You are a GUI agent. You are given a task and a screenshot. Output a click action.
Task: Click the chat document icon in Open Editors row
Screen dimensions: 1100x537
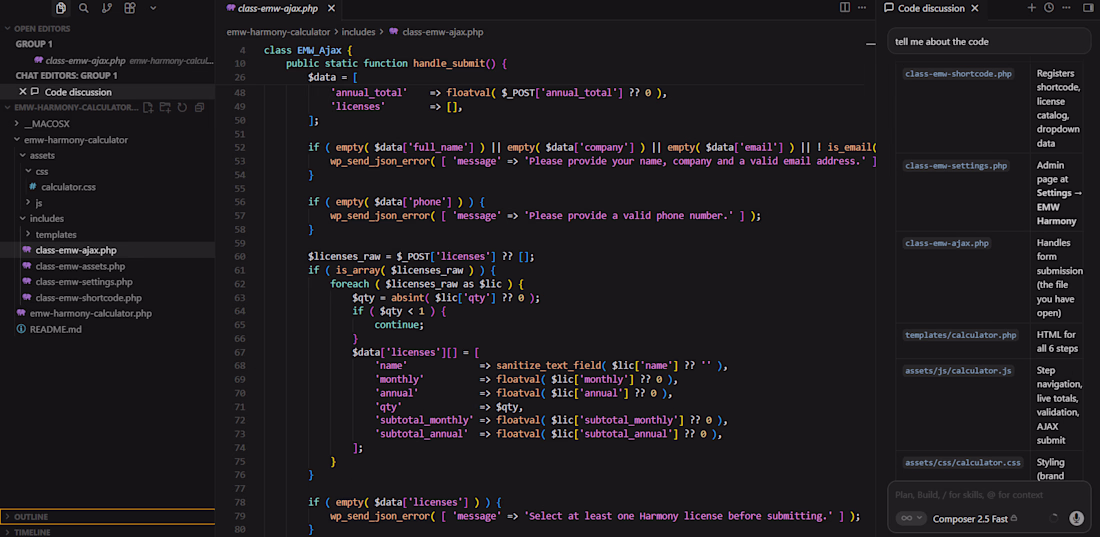coord(34,92)
